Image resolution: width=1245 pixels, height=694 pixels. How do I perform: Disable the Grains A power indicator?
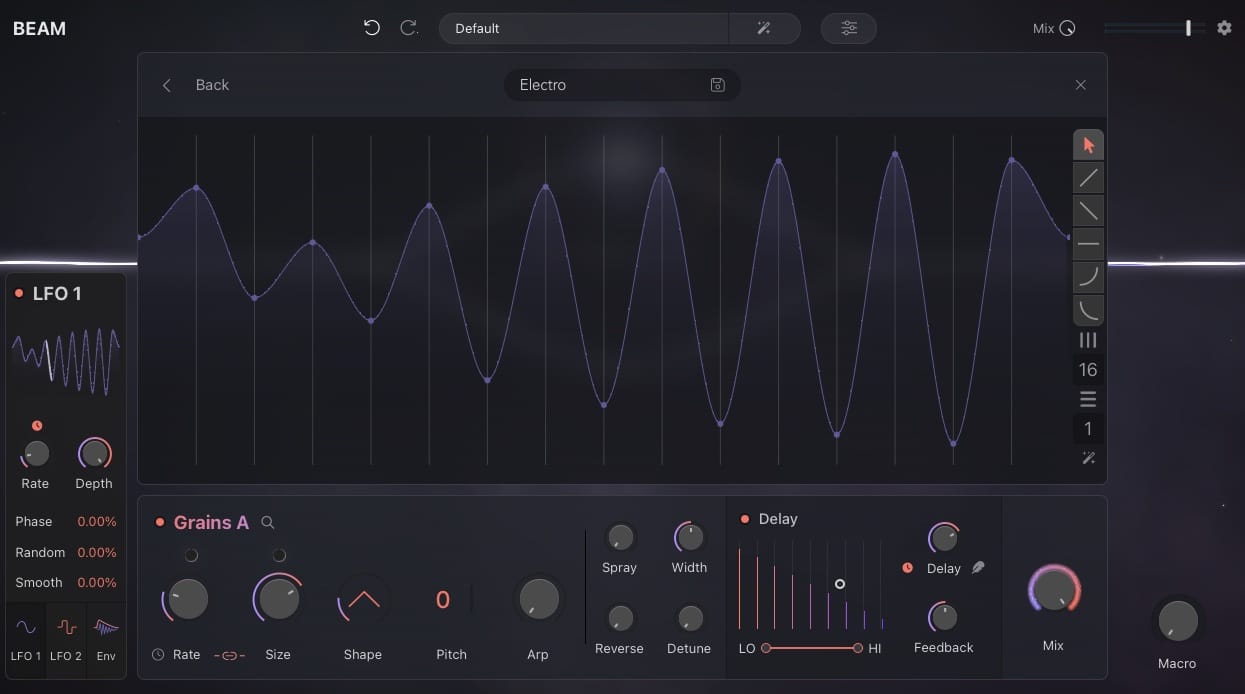(159, 522)
